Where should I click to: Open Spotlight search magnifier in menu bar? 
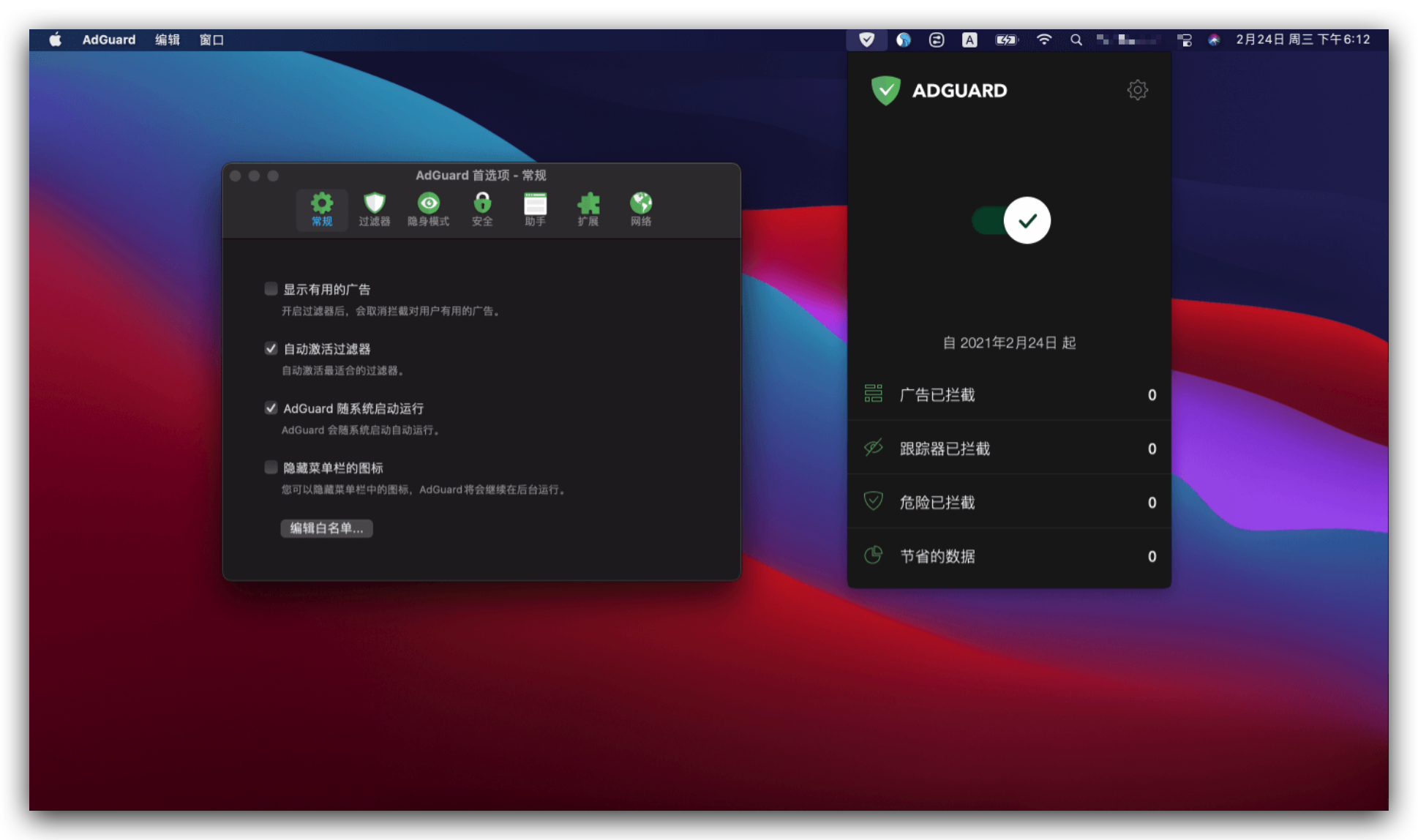click(1076, 40)
